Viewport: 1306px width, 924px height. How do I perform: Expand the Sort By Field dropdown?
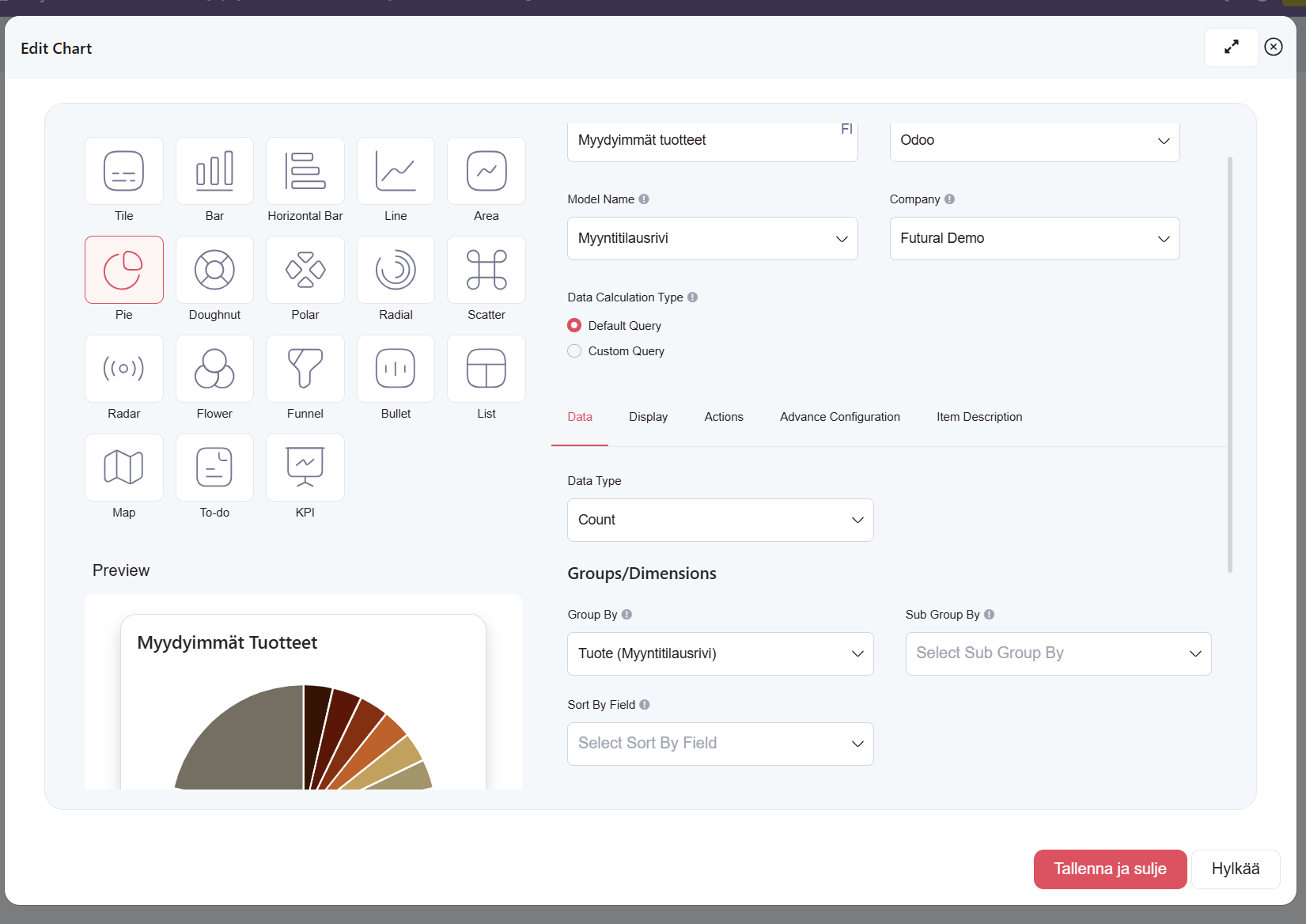(x=720, y=744)
